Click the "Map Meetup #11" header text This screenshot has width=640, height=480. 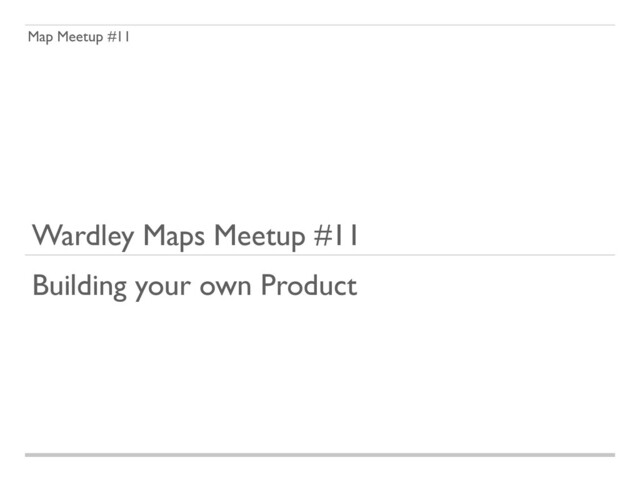(x=78, y=38)
